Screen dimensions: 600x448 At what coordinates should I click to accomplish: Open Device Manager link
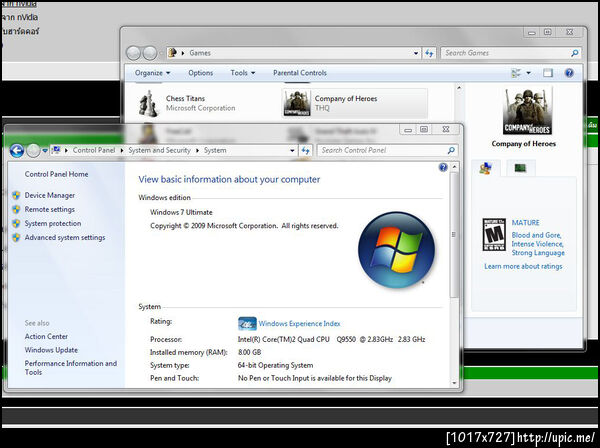pyautogui.click(x=50, y=195)
